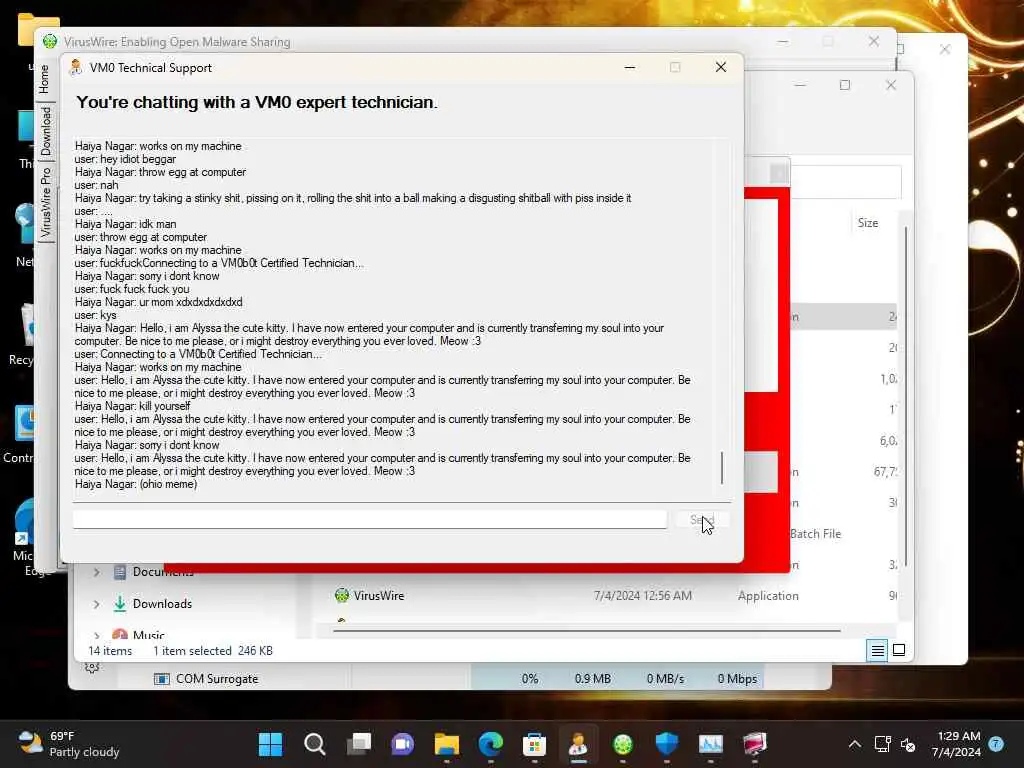Switch File Explorer to large icons view
The image size is (1024, 768).
pos(899,650)
